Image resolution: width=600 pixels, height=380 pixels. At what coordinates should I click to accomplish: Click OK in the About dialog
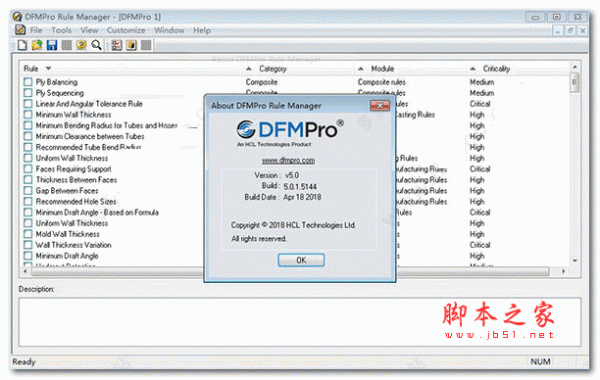tap(301, 260)
